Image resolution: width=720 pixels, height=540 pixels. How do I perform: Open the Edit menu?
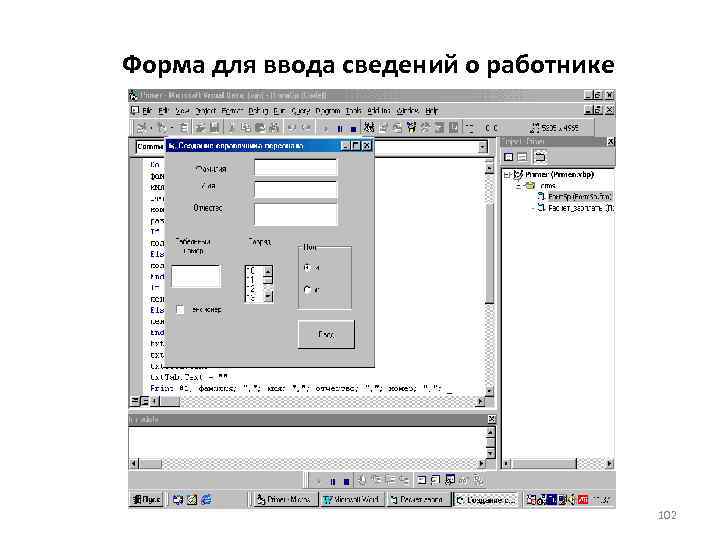pyautogui.click(x=163, y=111)
